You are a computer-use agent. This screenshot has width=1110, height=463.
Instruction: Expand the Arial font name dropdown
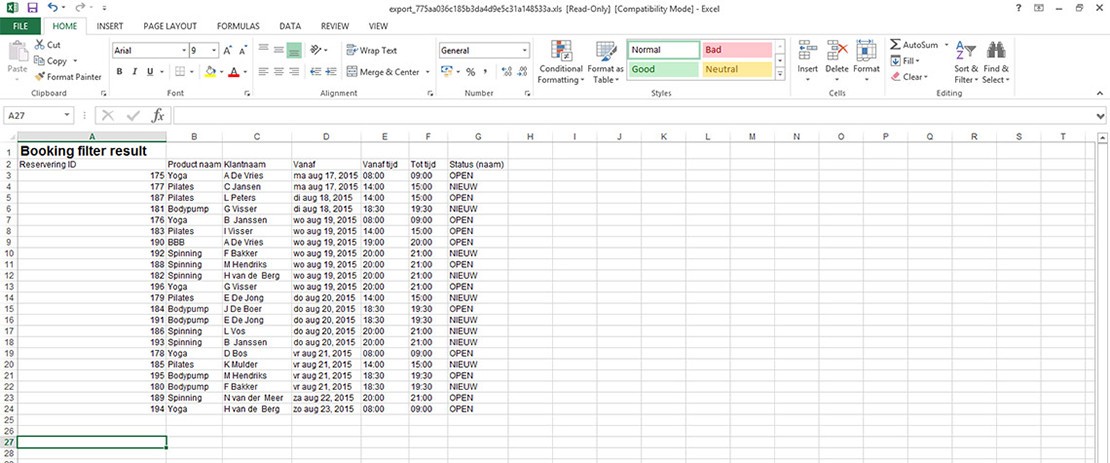point(184,50)
